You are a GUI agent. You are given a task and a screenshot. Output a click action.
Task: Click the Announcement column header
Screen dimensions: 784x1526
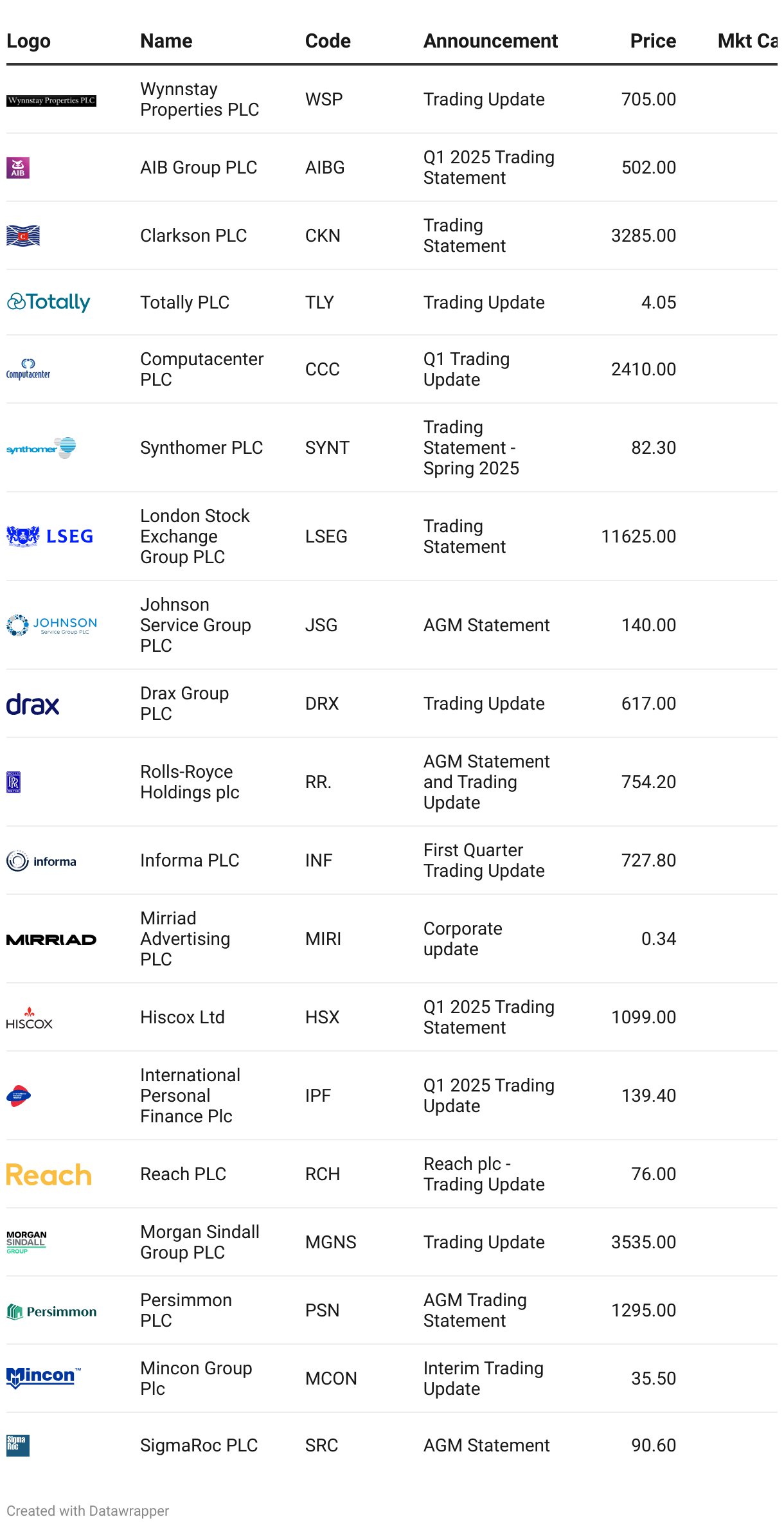[x=490, y=41]
